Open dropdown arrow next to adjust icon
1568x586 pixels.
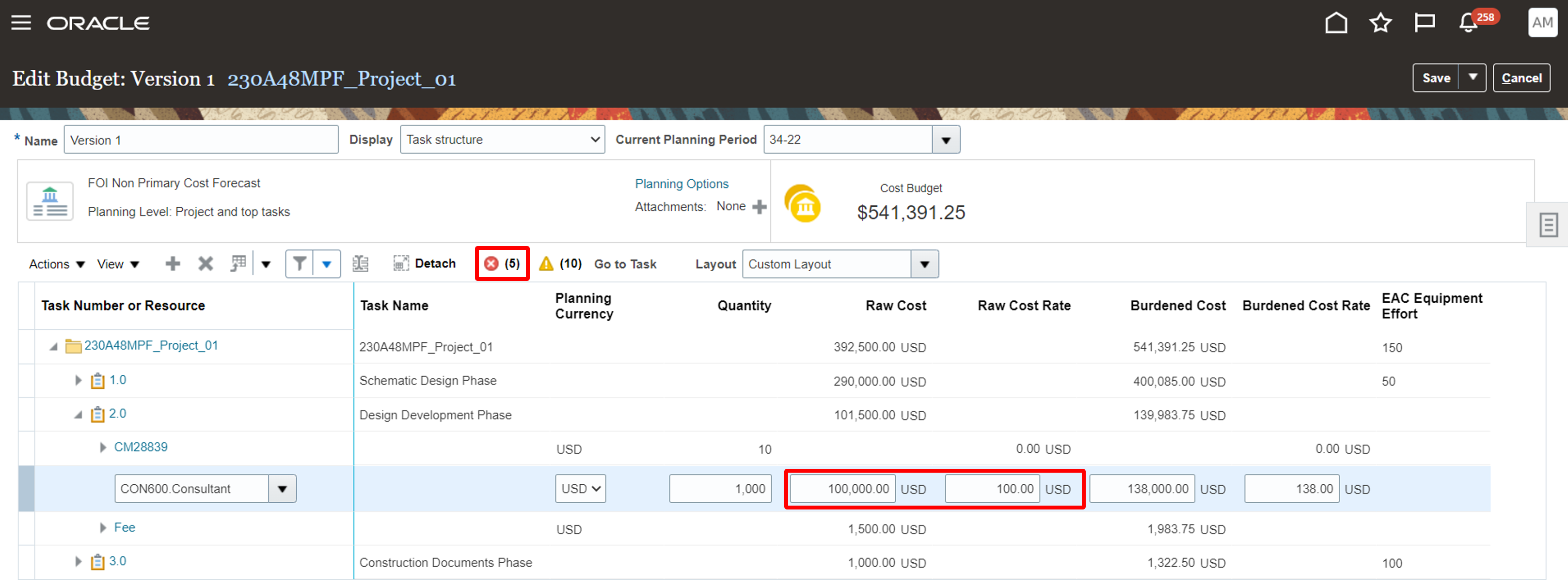(266, 264)
